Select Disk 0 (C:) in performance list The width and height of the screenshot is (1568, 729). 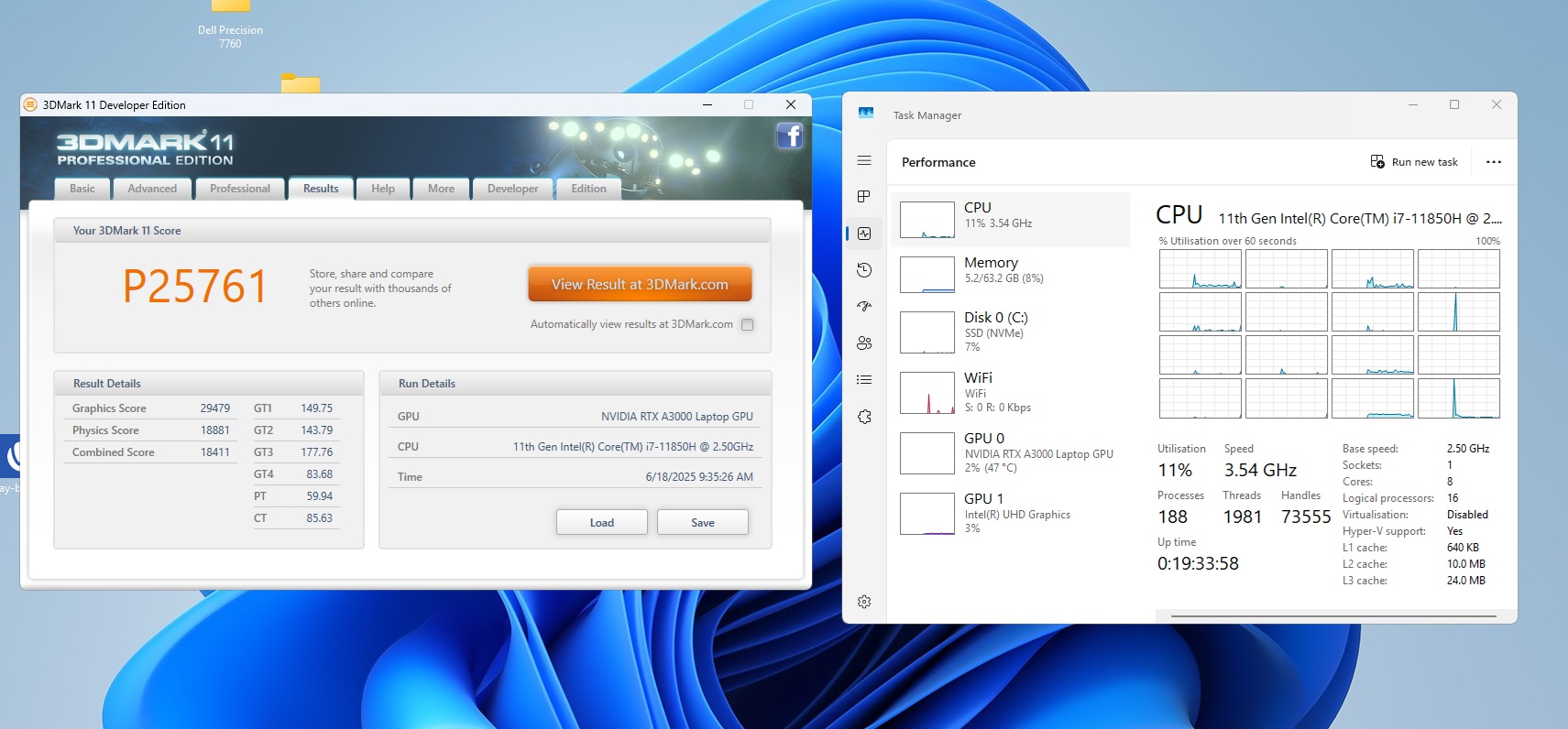[1010, 332]
